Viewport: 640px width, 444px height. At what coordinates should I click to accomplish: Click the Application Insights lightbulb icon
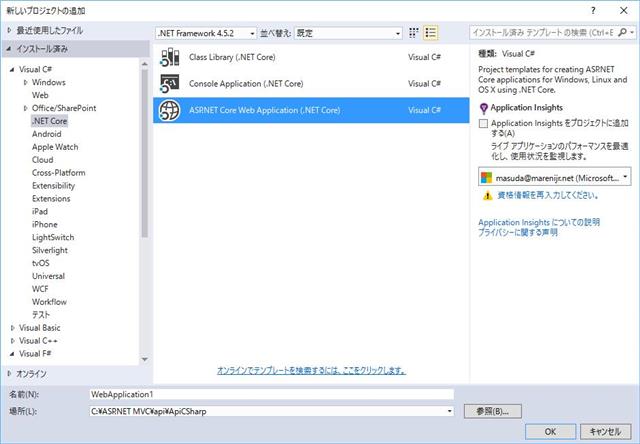pos(484,107)
